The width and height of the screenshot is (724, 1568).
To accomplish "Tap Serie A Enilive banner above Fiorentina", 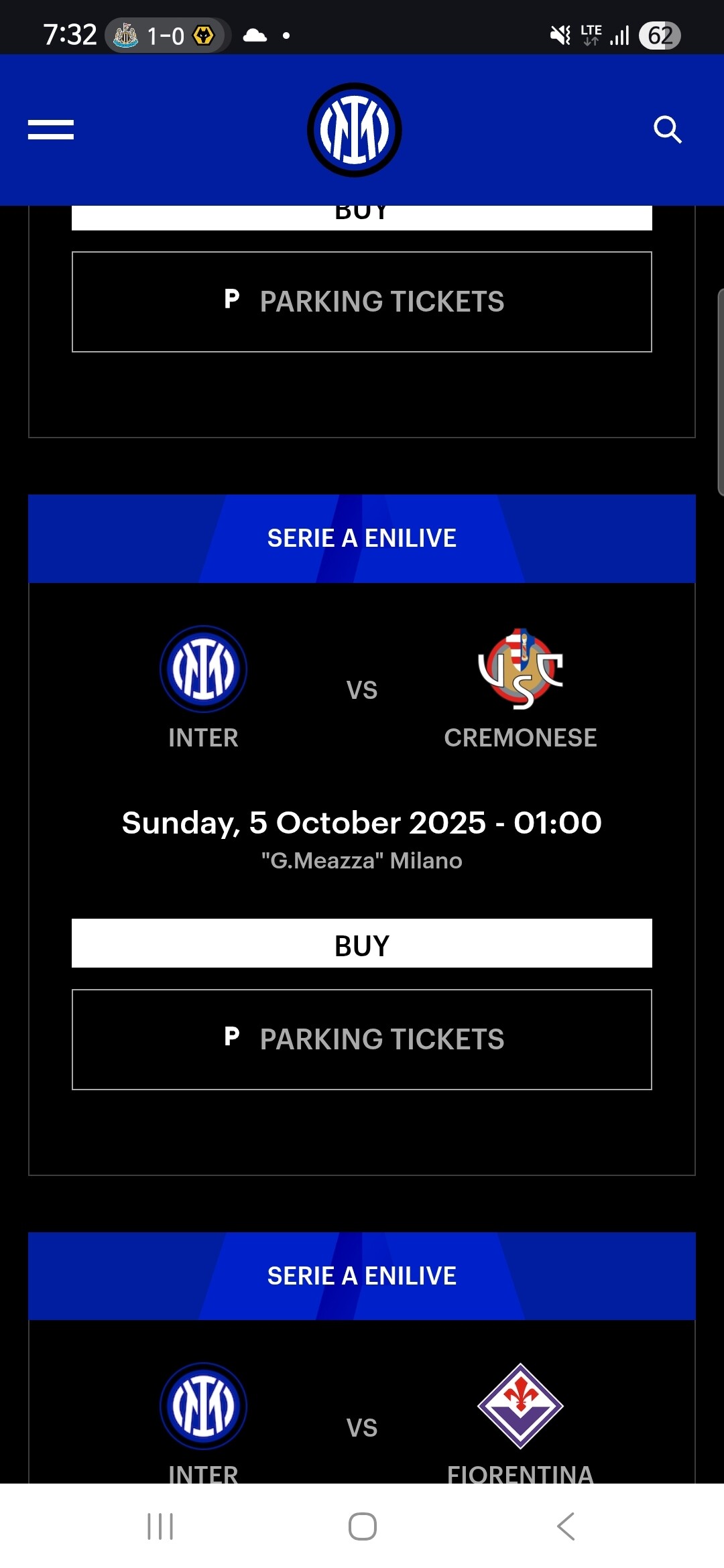I will point(362,1277).
